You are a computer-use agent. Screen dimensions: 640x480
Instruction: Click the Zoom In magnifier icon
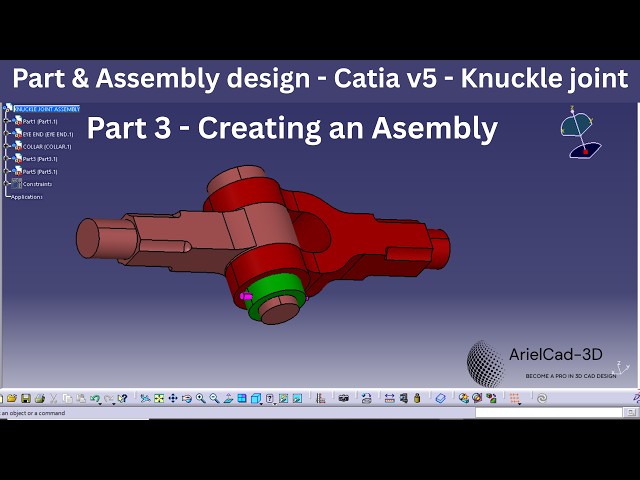click(x=200, y=398)
